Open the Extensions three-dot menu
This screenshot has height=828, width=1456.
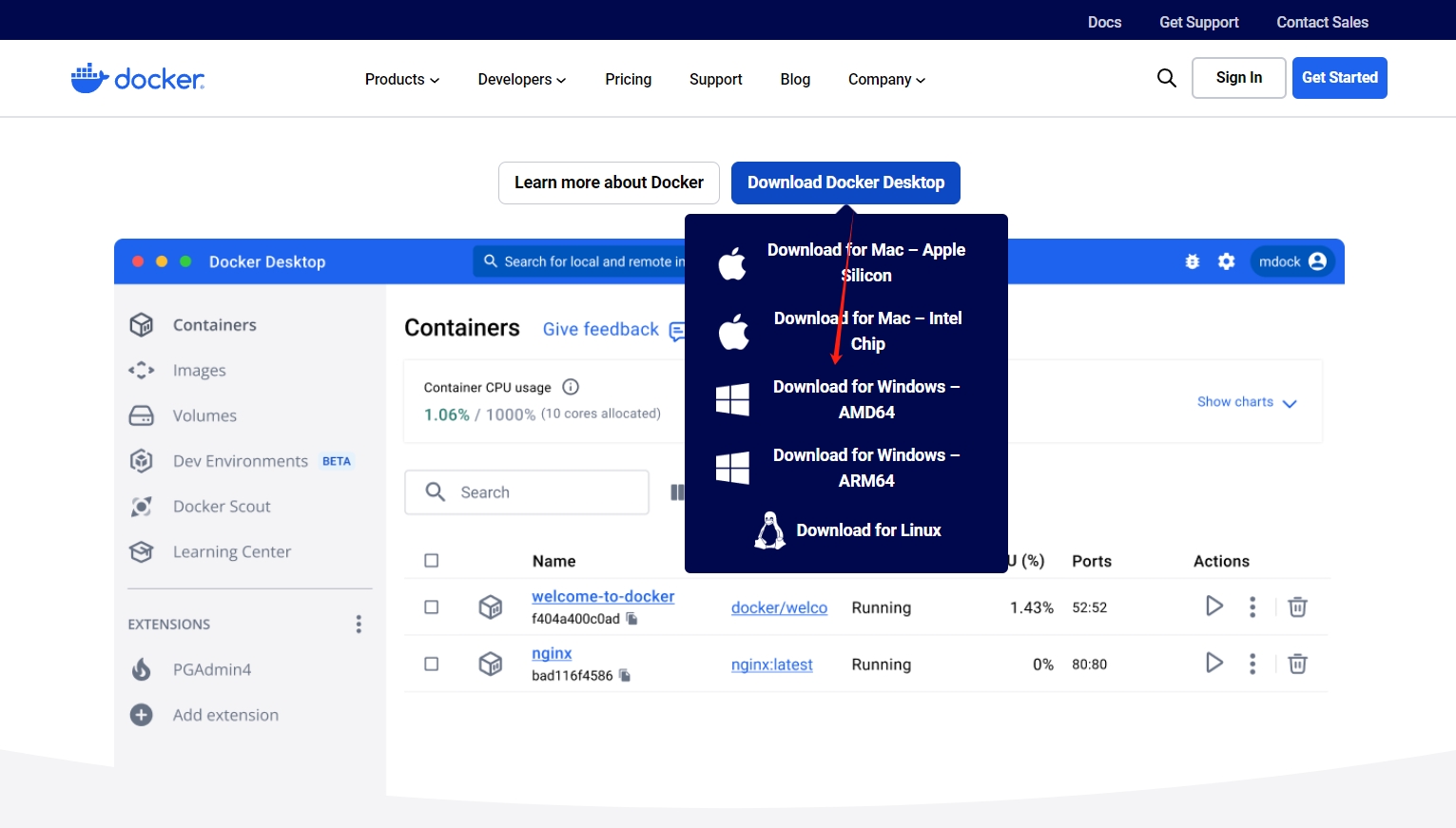(x=359, y=624)
